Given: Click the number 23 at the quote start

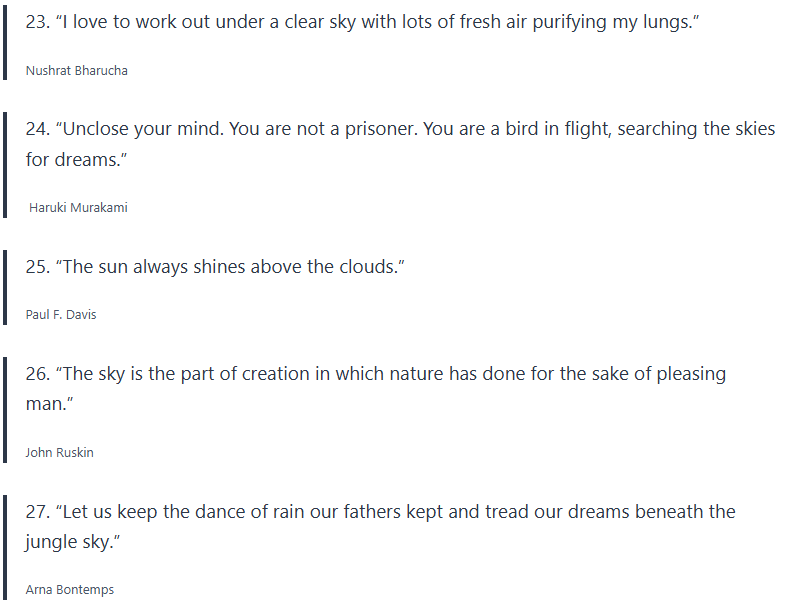Looking at the screenshot, I should tap(37, 22).
